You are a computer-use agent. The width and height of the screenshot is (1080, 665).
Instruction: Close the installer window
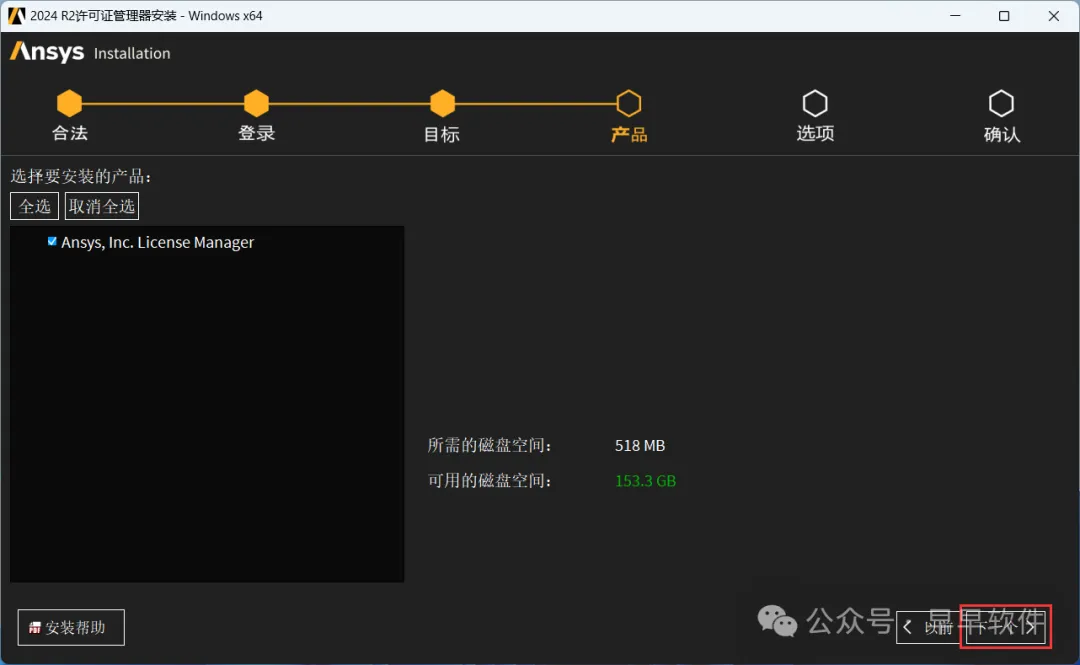pos(1054,15)
